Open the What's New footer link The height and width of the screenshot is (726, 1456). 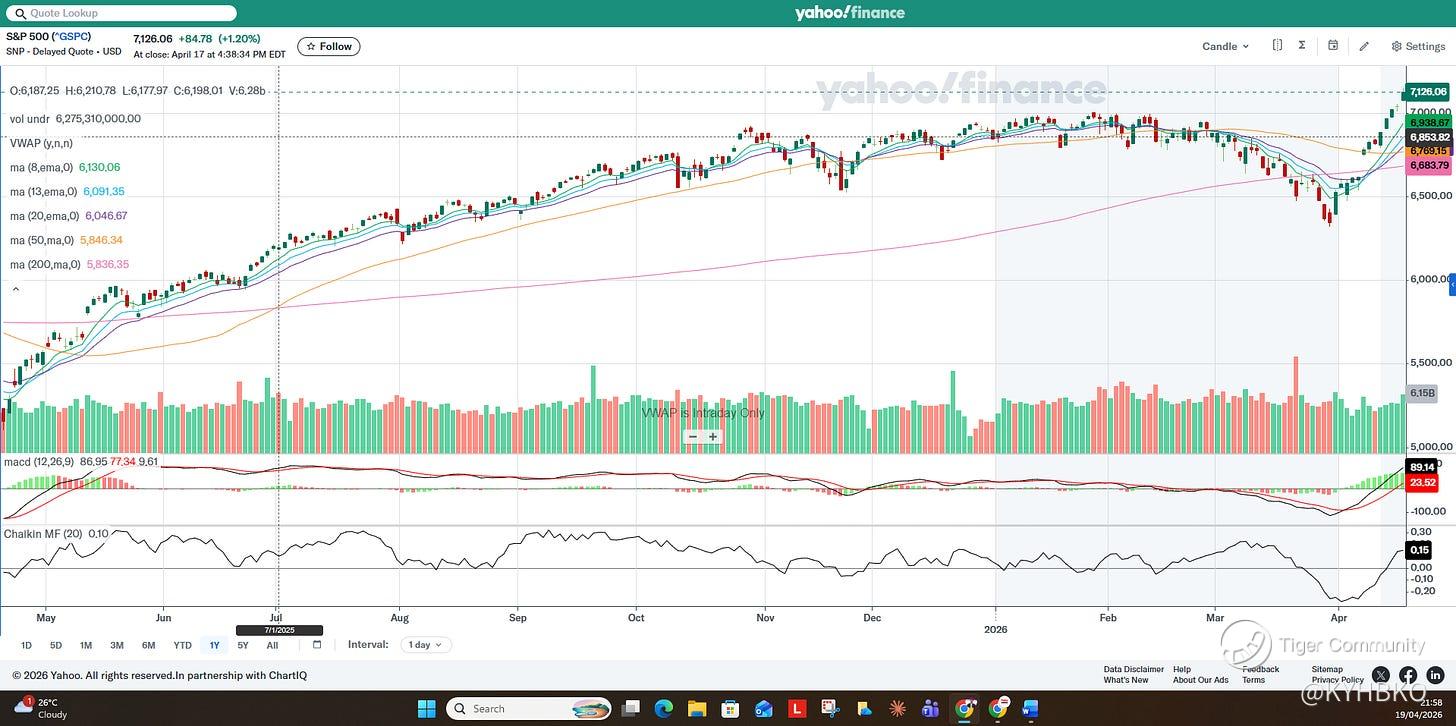click(1126, 680)
